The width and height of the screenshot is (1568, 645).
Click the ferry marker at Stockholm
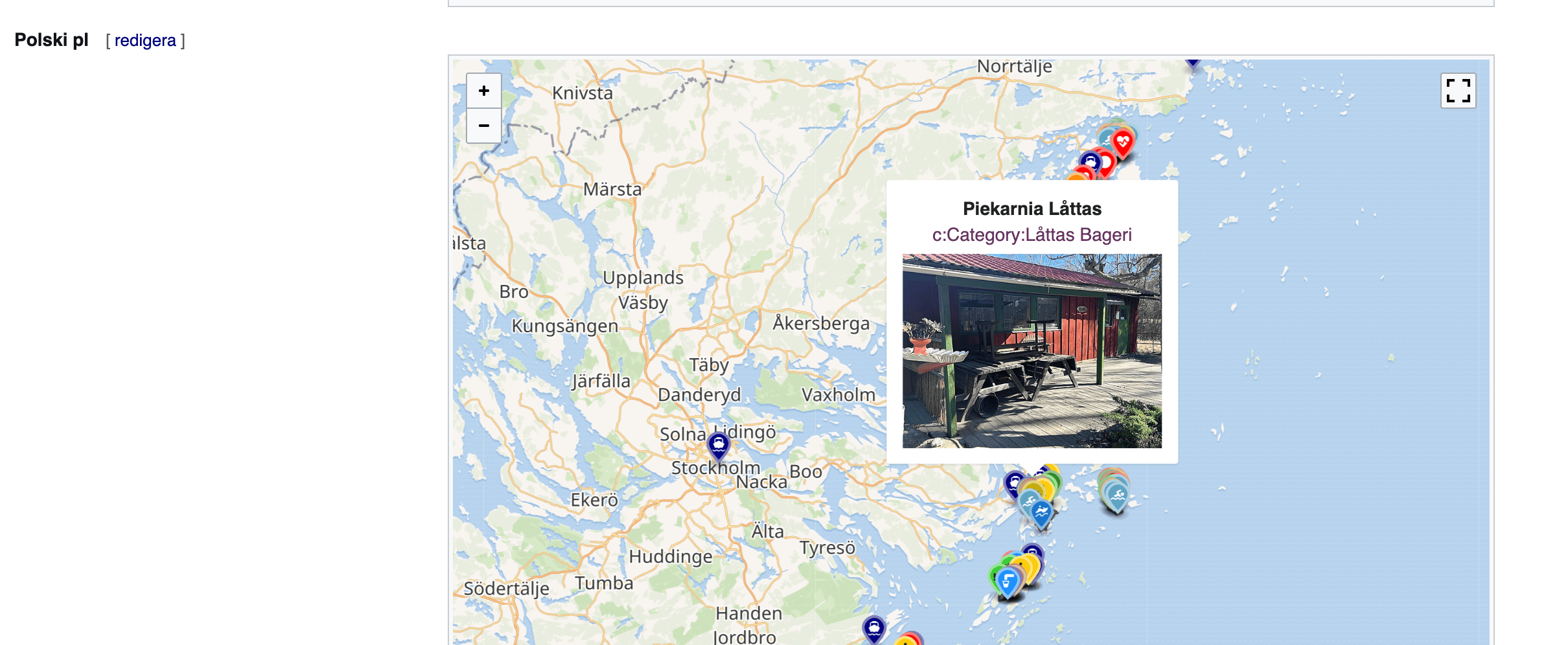719,444
